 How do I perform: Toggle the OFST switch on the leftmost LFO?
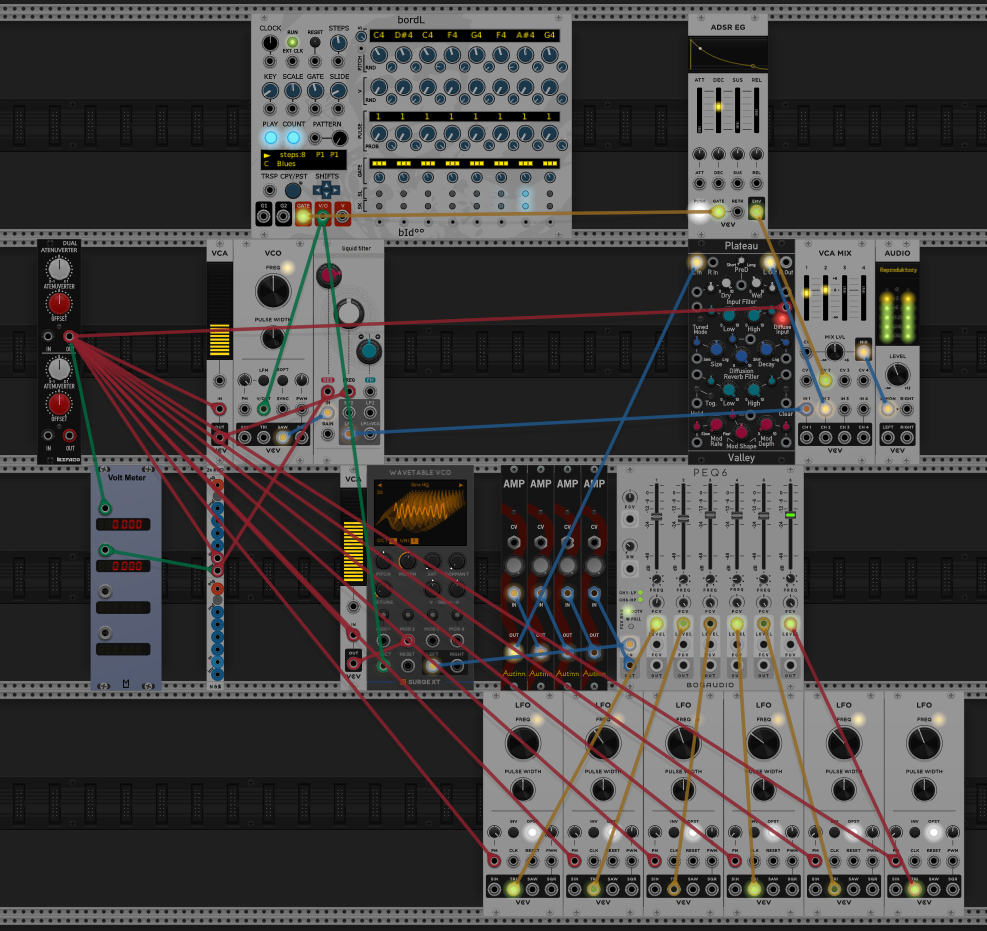[532, 832]
